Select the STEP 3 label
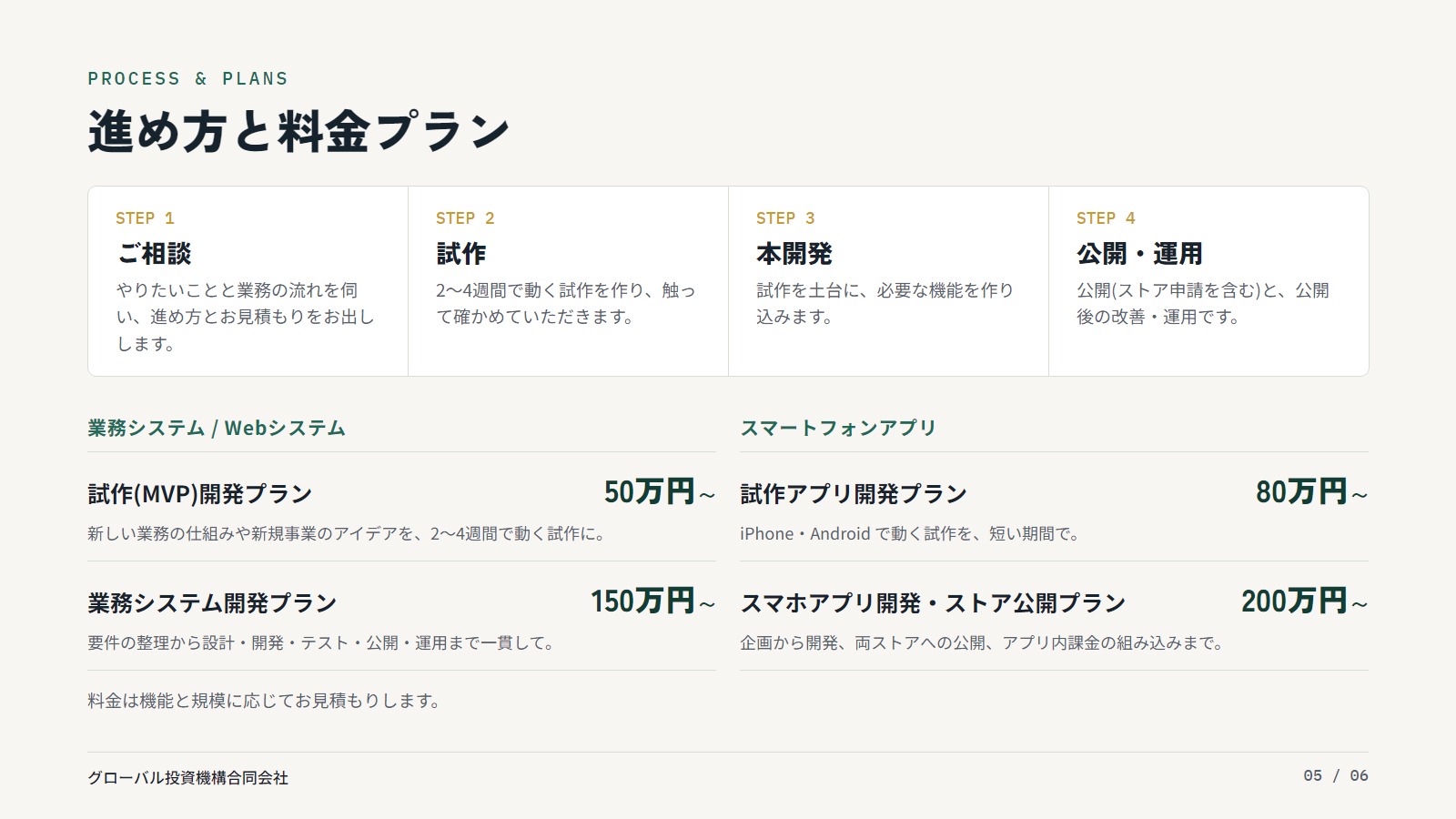The image size is (1456, 819). [785, 218]
